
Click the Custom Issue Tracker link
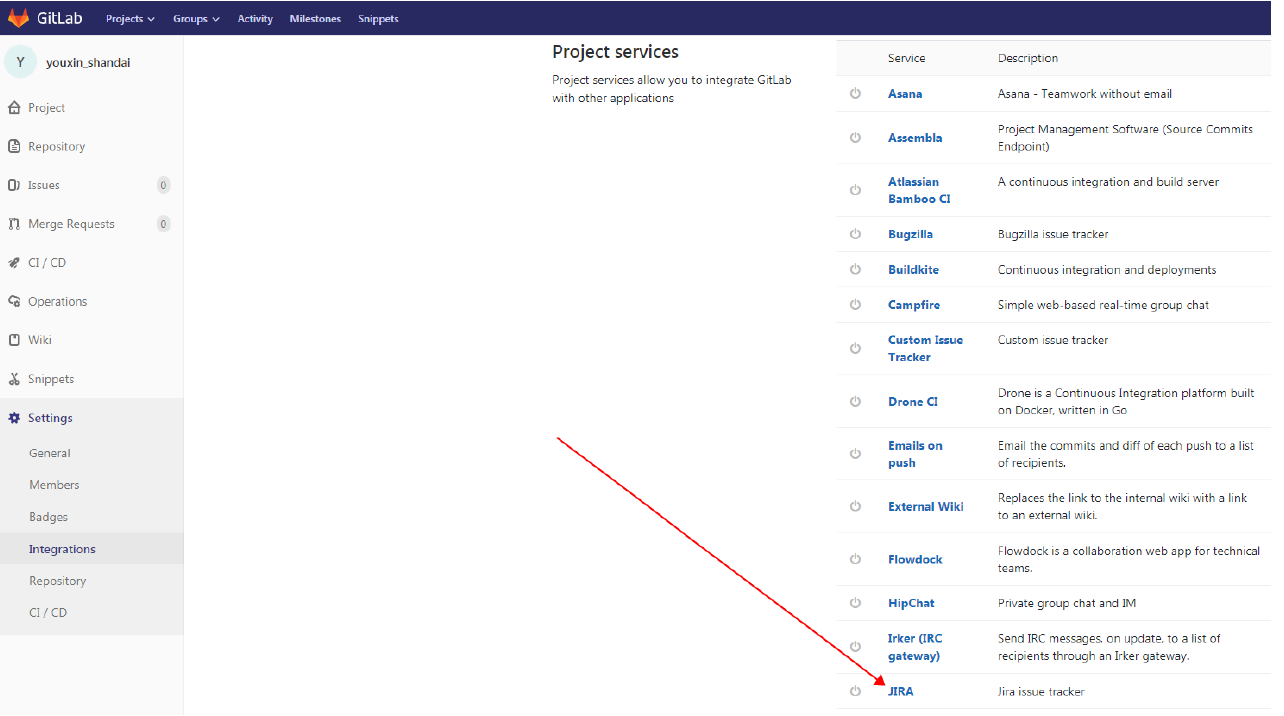click(x=925, y=348)
